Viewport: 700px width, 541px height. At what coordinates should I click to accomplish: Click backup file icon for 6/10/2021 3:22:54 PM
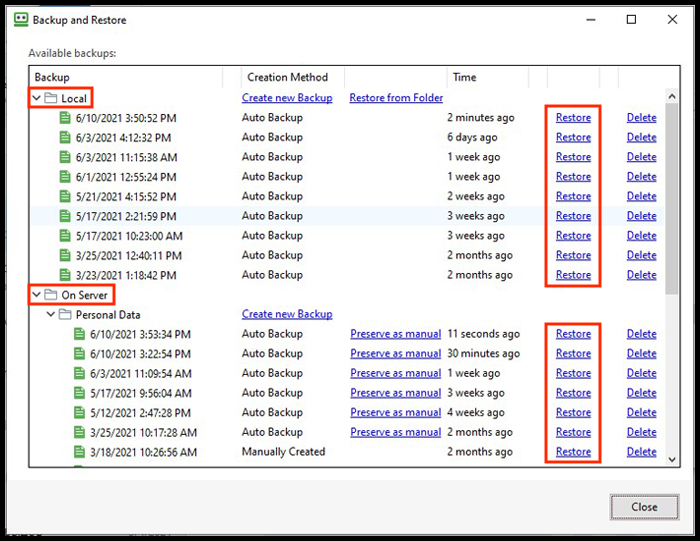click(79, 354)
